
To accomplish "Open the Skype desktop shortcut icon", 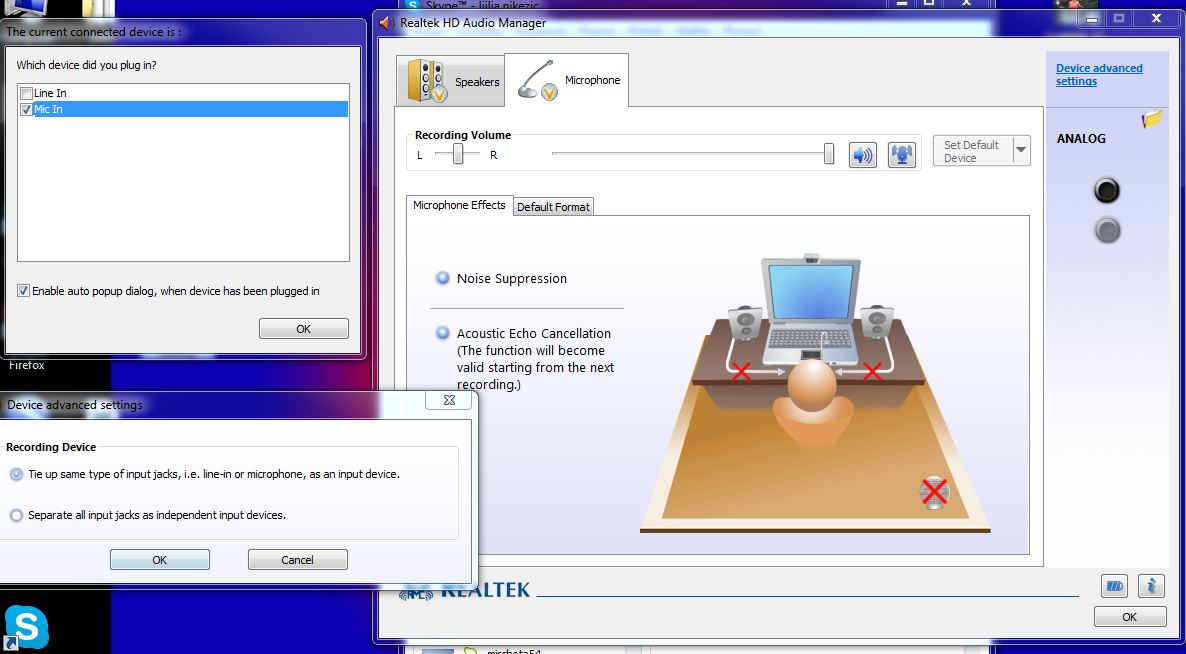I will pos(25,627).
